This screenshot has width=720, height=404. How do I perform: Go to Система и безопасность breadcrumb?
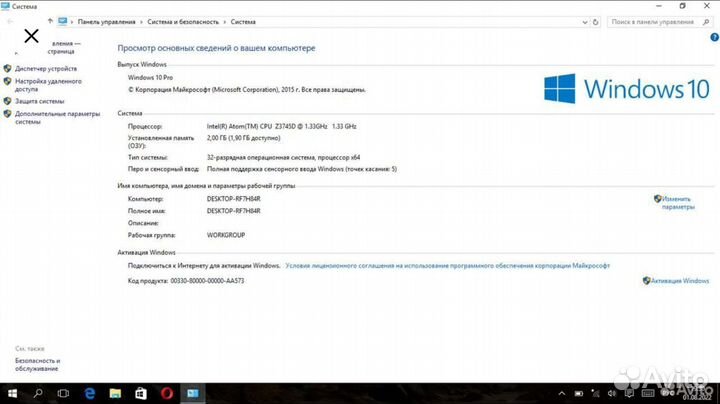pos(183,22)
